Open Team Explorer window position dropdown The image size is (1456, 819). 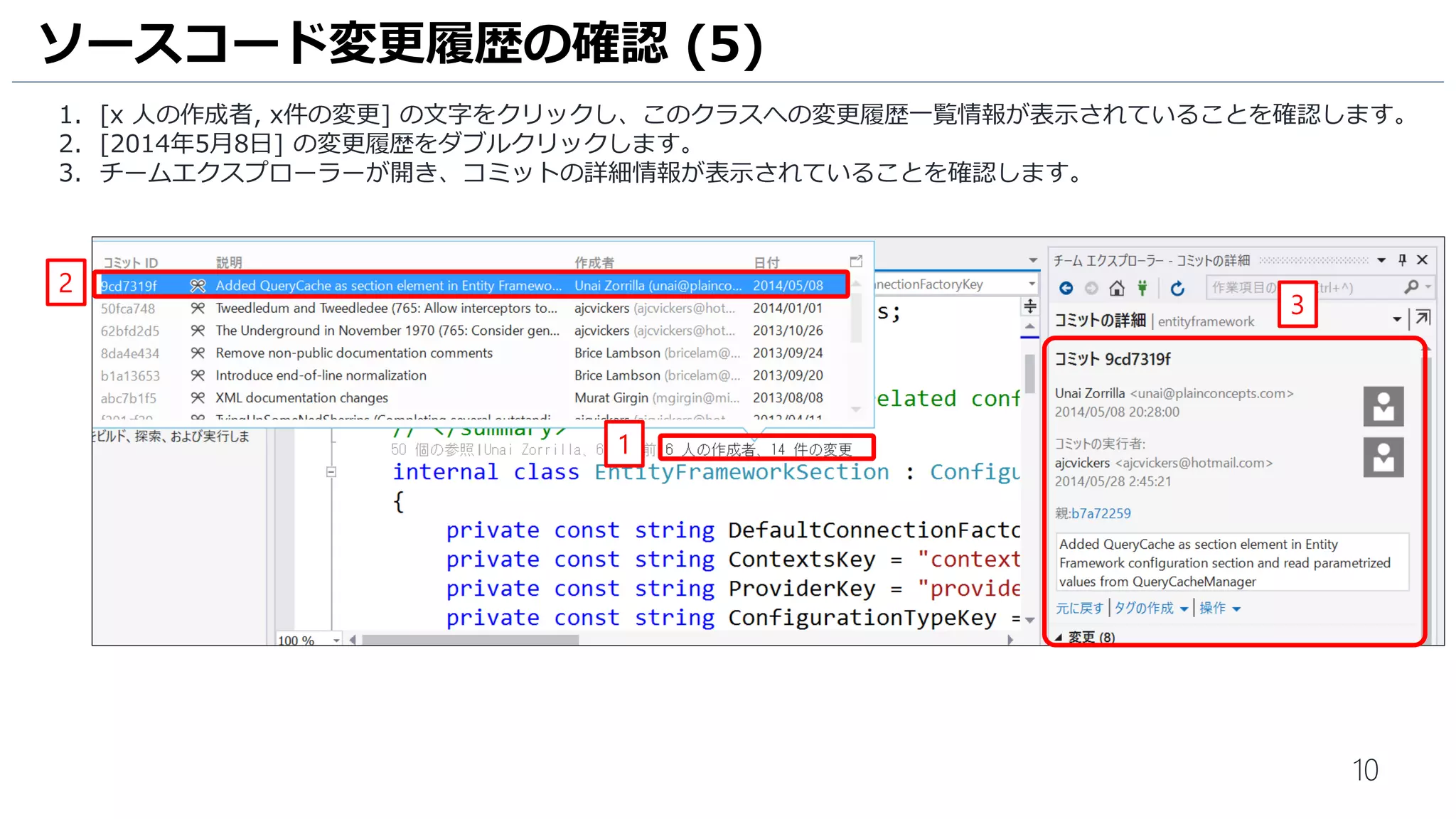click(x=1381, y=260)
